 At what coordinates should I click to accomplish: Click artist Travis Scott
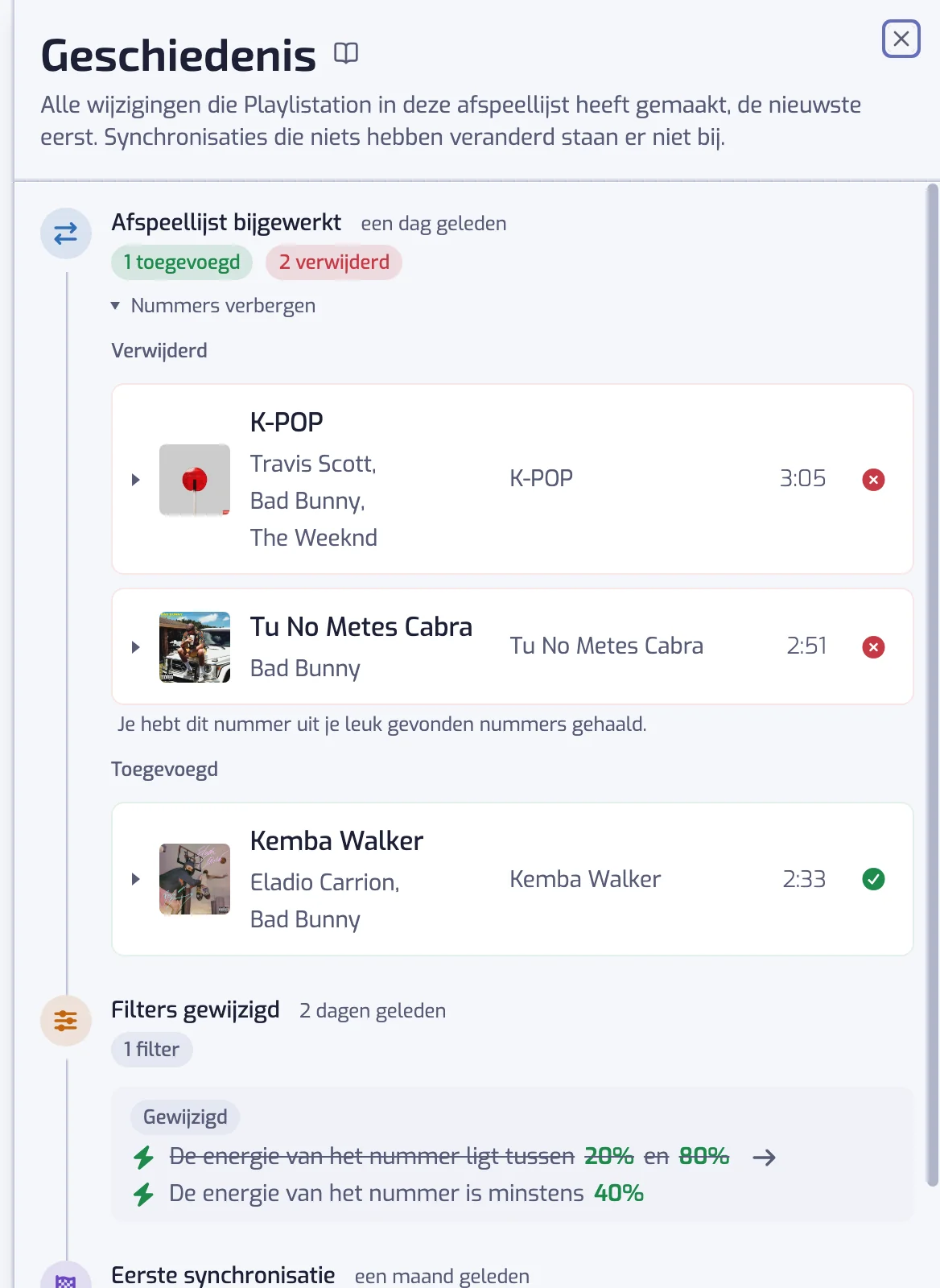[x=313, y=464]
